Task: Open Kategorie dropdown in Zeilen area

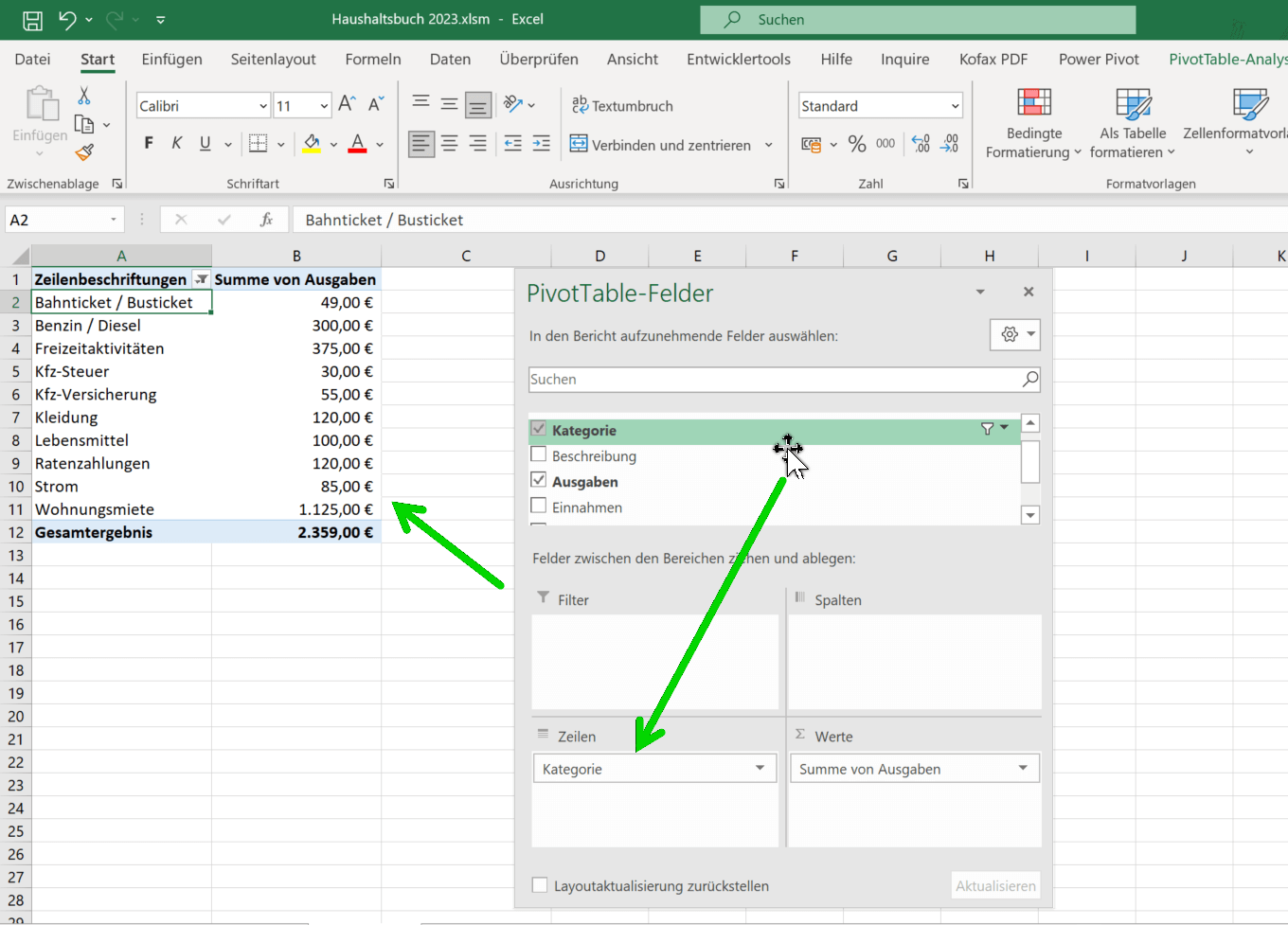Action: 760,768
